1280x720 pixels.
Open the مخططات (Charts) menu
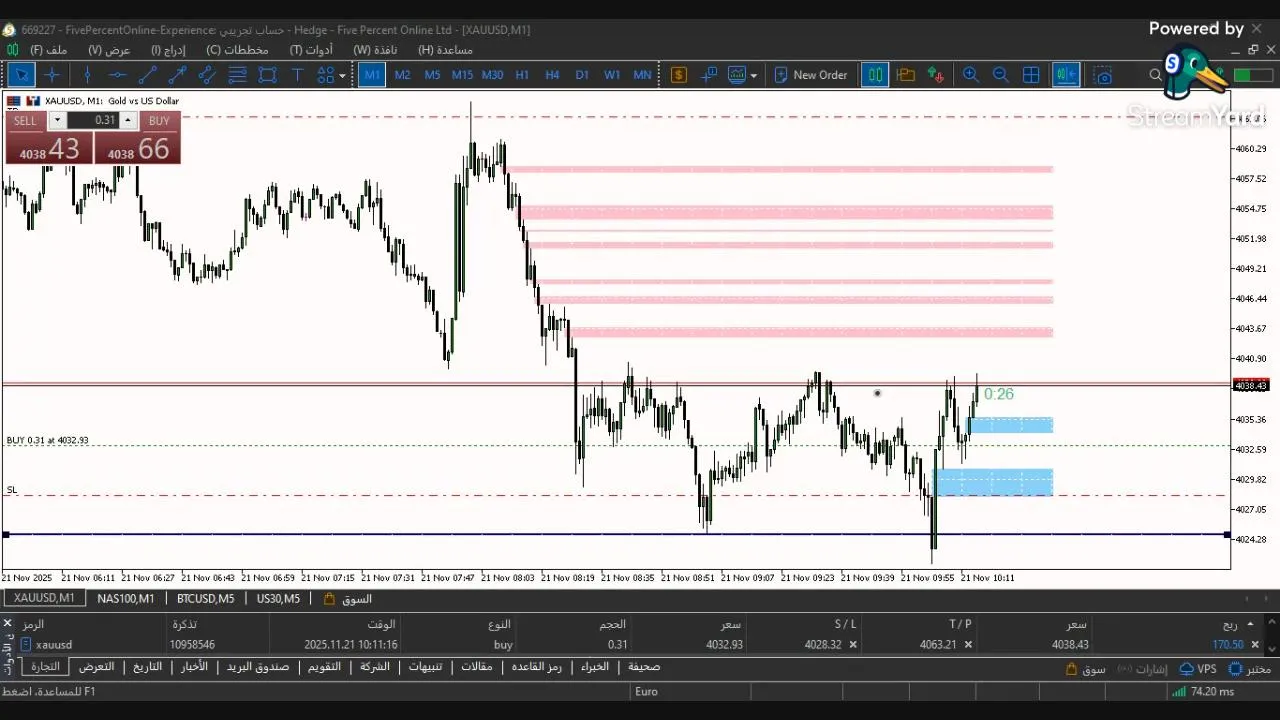coord(237,49)
